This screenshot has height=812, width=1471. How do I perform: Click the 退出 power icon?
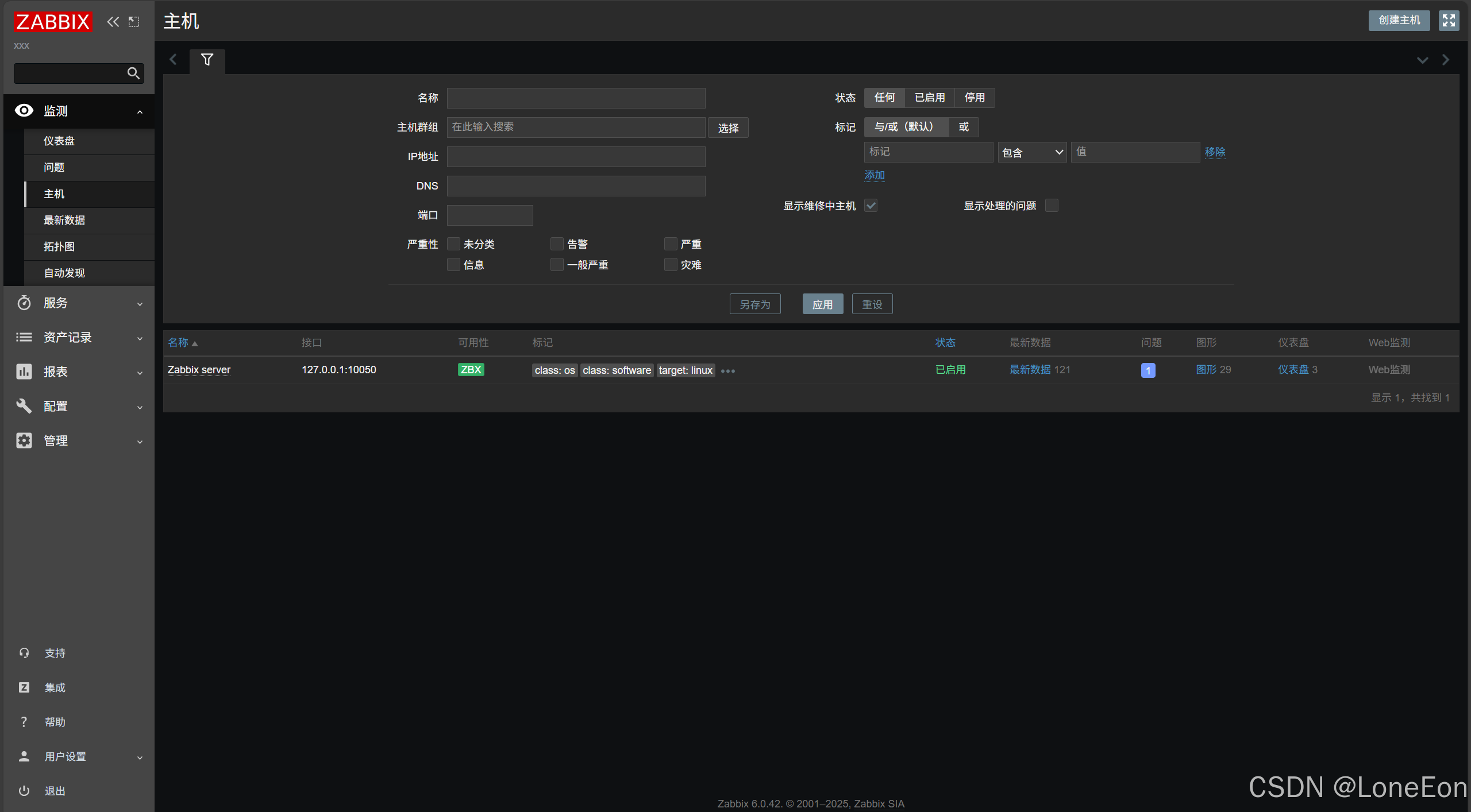[24, 791]
